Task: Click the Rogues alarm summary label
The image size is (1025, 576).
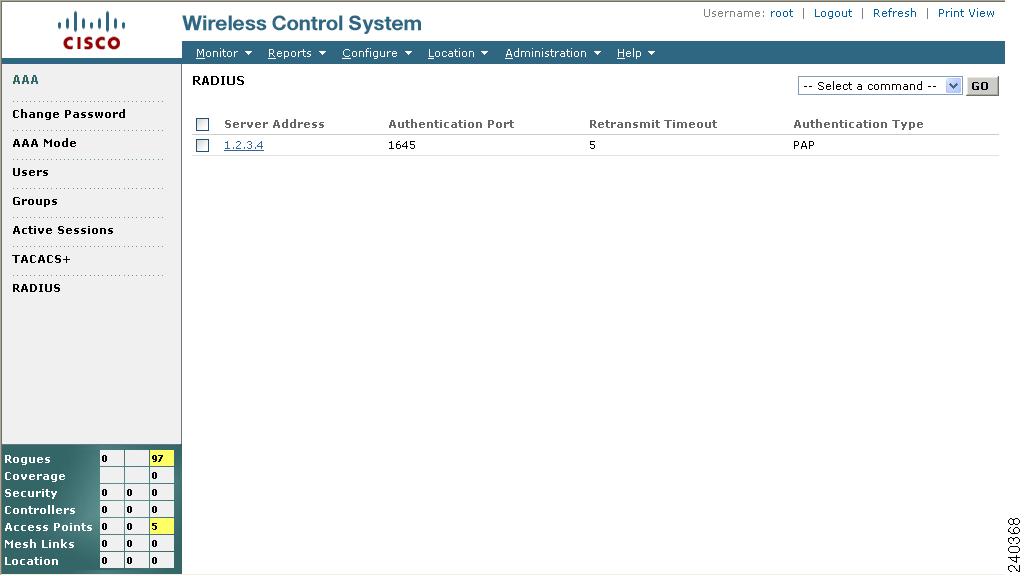Action: [27, 459]
